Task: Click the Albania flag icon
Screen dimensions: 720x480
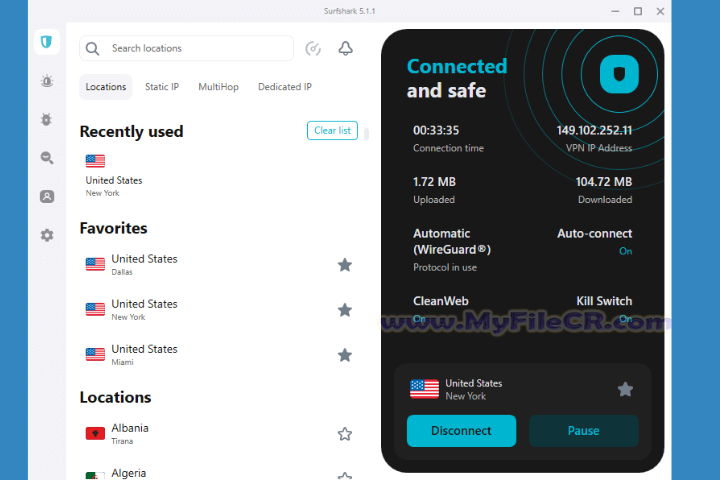Action: (x=95, y=433)
